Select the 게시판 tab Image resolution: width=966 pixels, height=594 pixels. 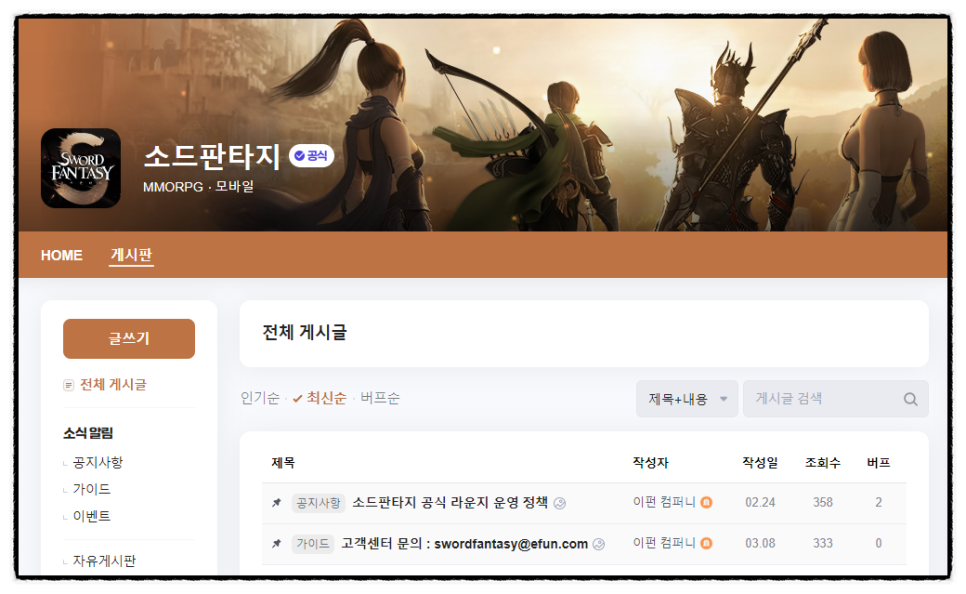[131, 254]
